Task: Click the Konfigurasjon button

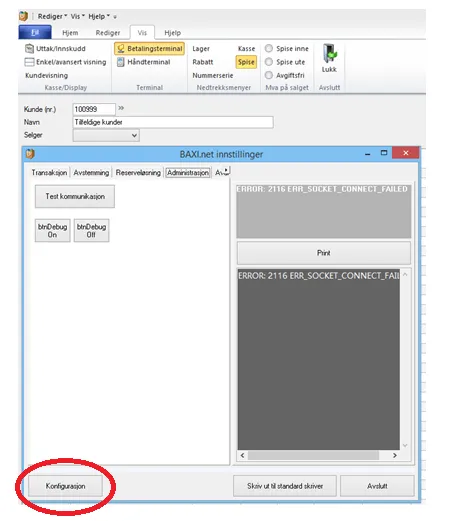Action: point(65,486)
